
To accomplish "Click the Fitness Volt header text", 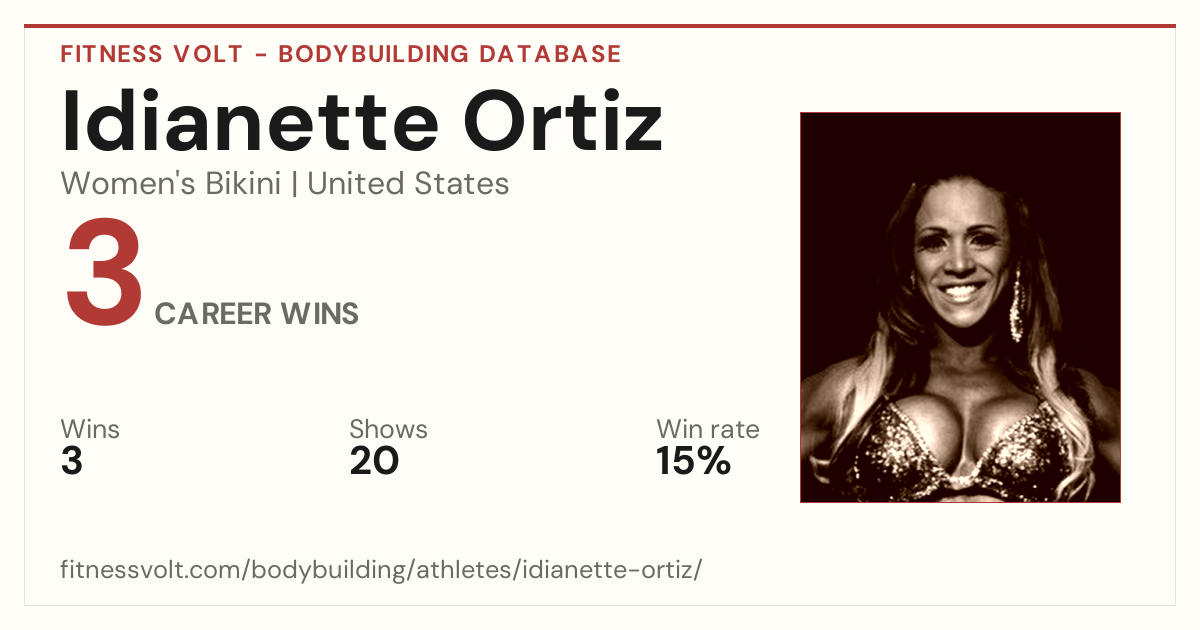I will (152, 54).
